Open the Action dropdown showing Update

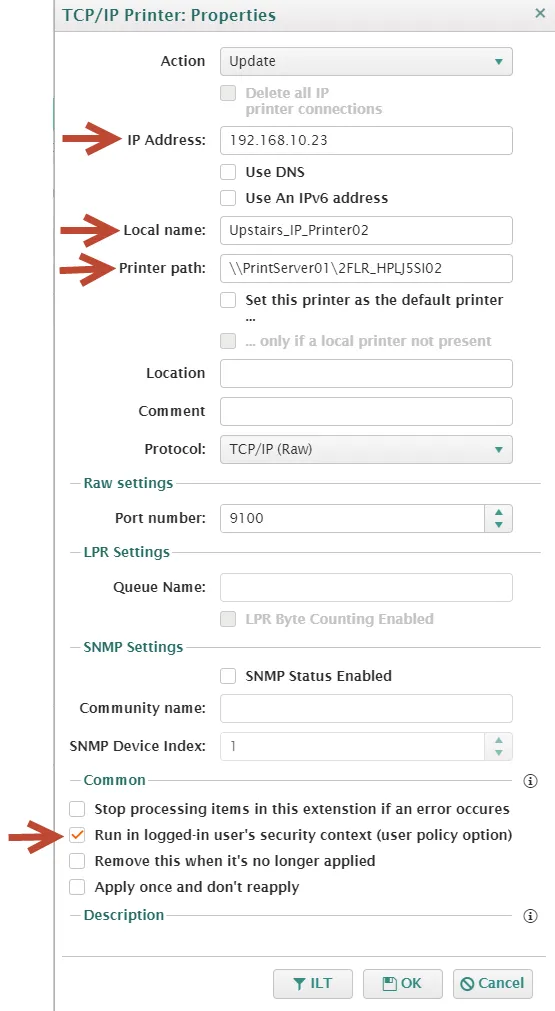[366, 61]
